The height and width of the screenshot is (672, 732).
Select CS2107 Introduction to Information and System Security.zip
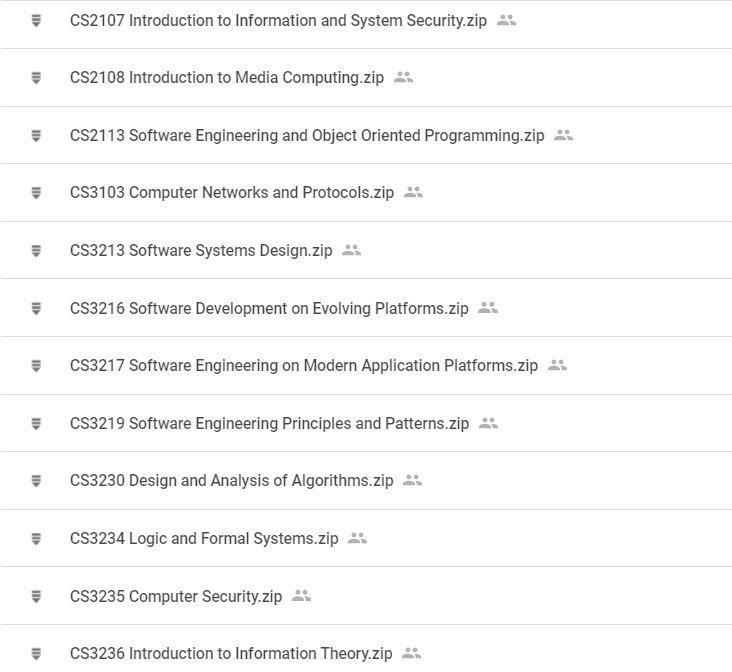coord(278,20)
